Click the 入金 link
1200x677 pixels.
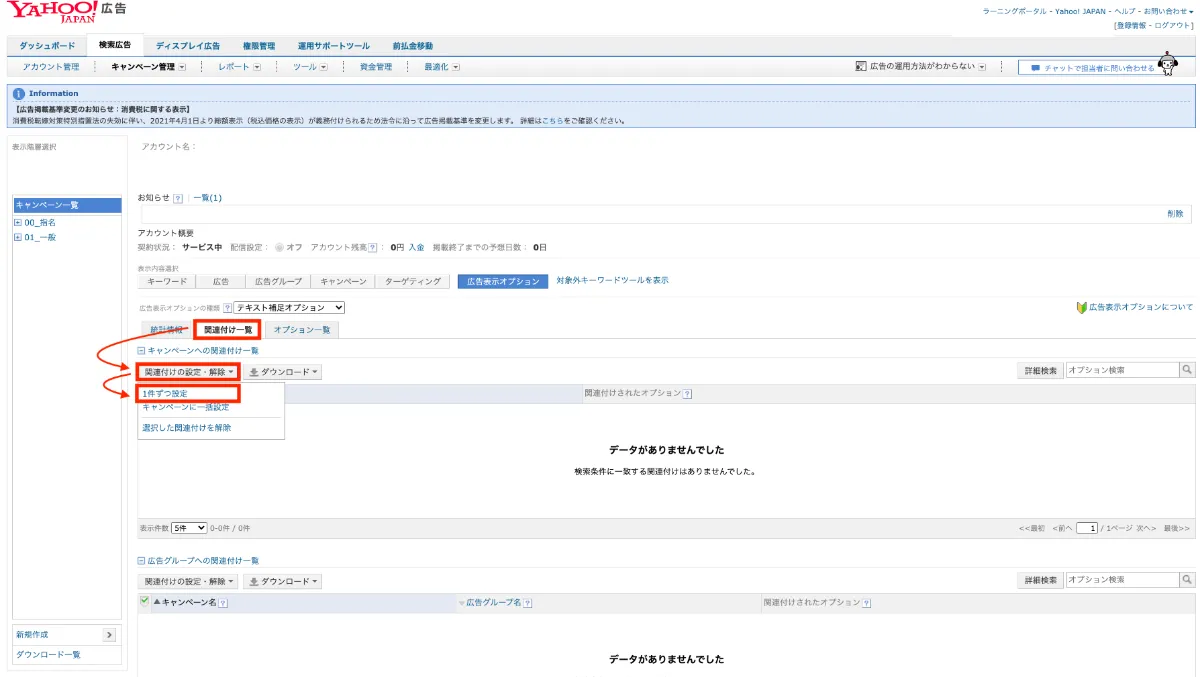(416, 247)
